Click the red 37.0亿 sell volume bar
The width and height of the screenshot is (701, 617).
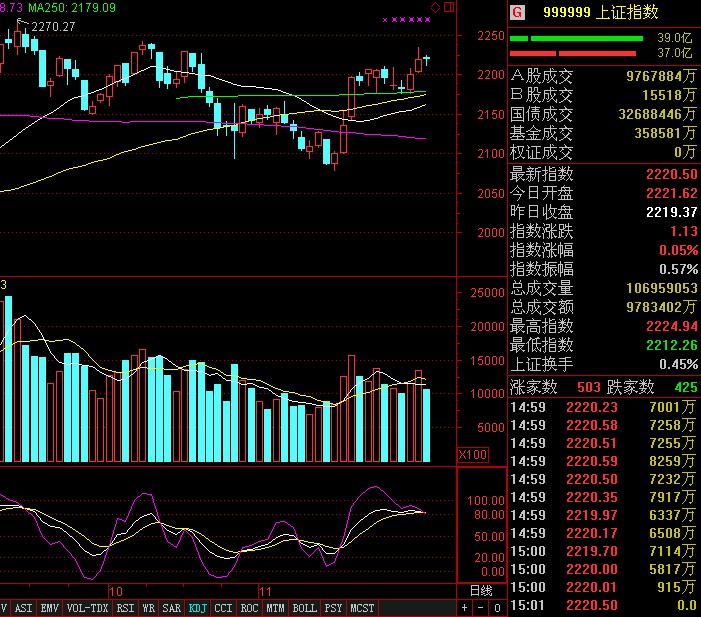pyautogui.click(x=573, y=54)
